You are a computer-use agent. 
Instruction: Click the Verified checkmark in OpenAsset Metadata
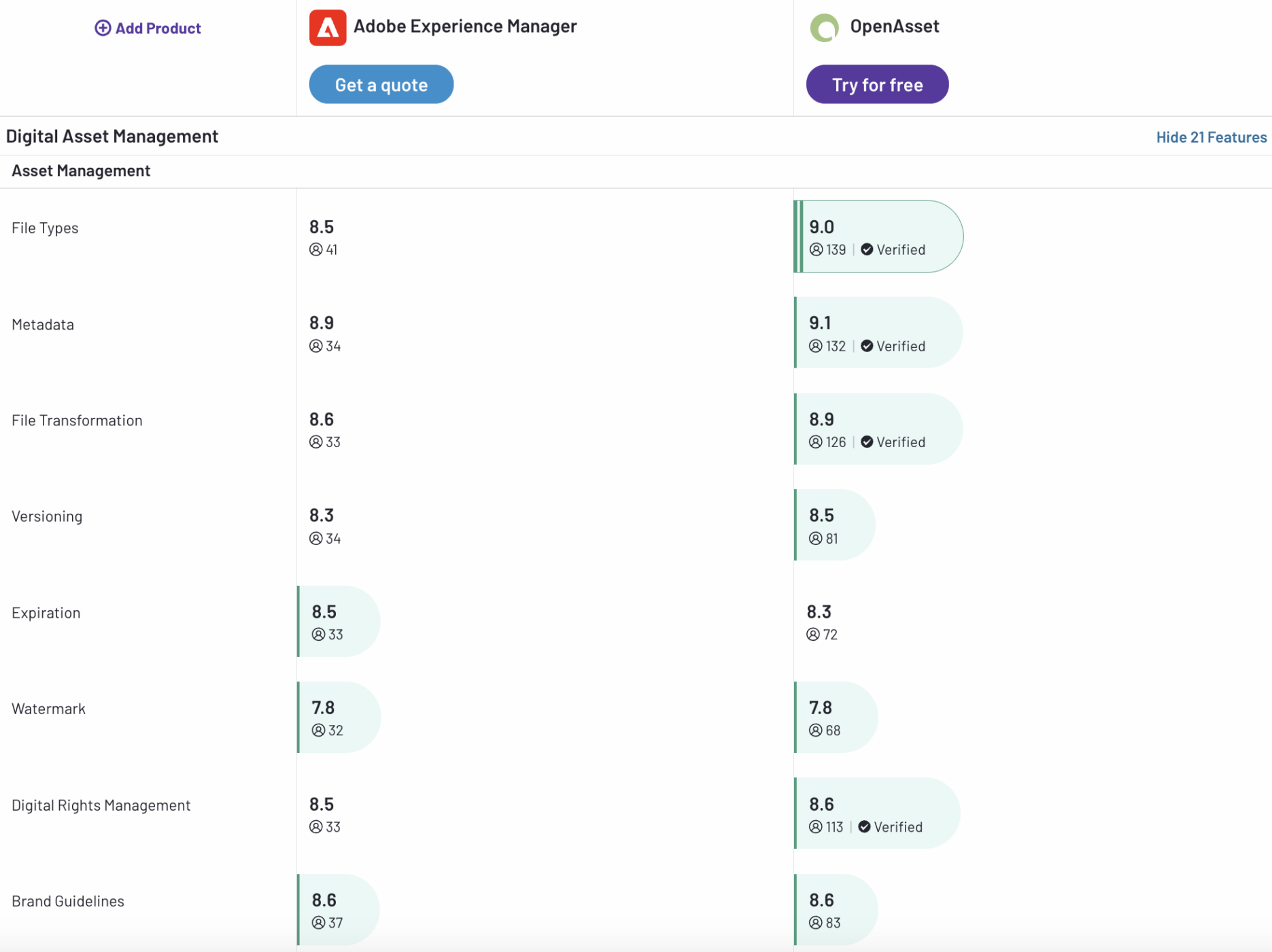click(867, 346)
